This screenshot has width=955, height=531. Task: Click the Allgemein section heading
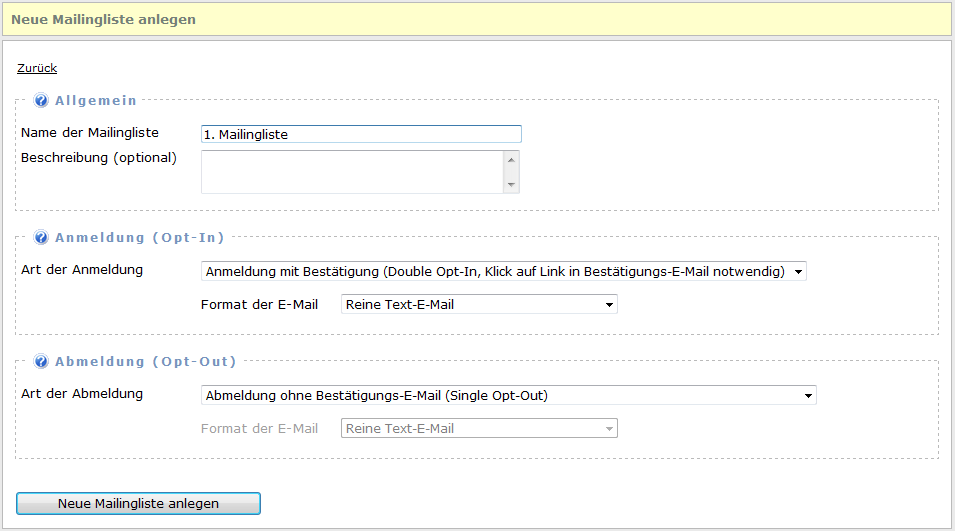coord(96,101)
